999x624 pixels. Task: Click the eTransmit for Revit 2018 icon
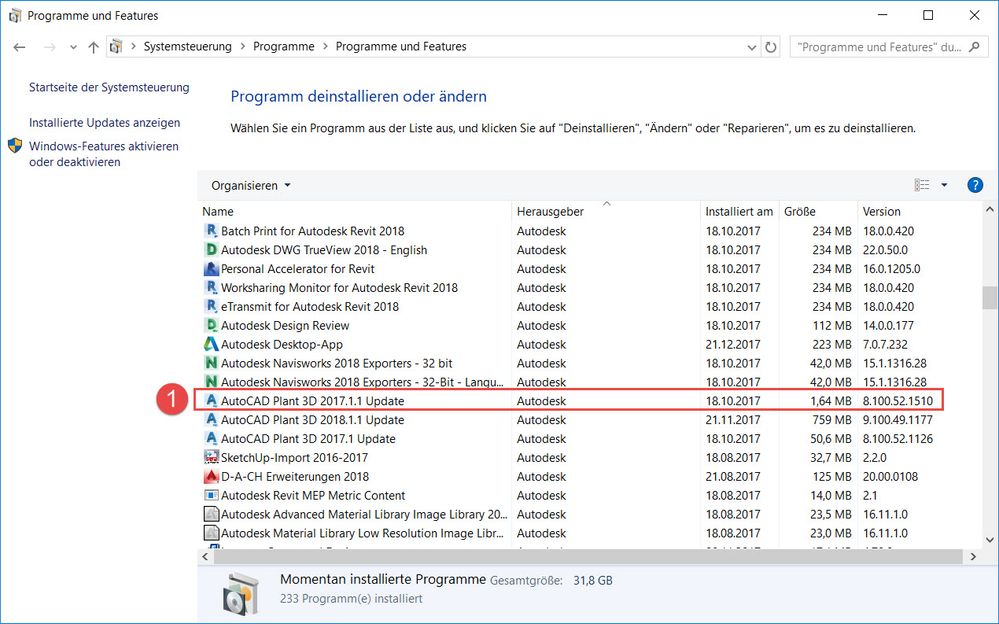(x=211, y=307)
